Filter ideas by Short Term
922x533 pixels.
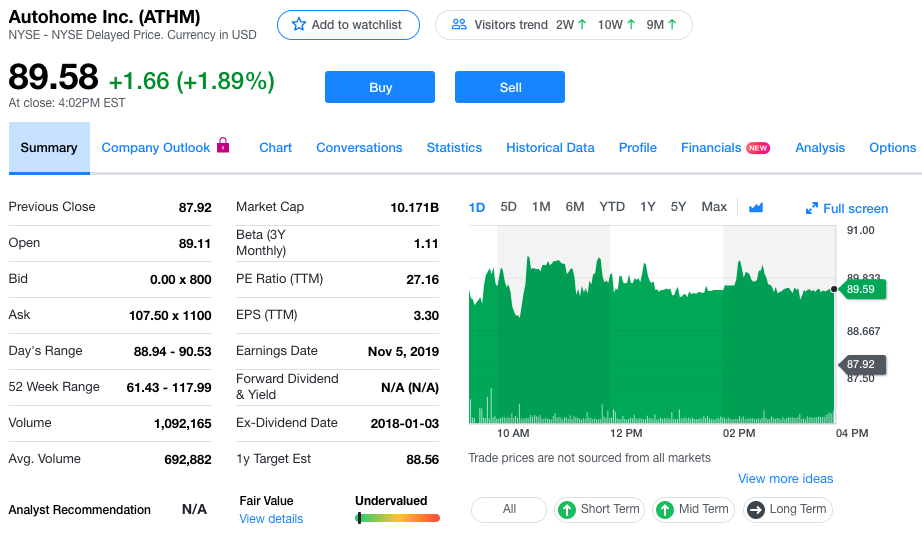[599, 509]
